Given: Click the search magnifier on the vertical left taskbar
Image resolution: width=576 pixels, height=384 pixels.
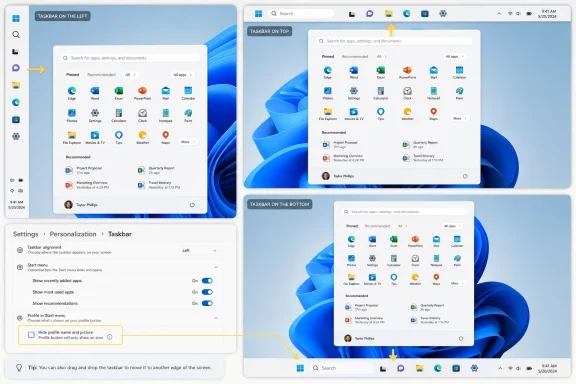Looking at the screenshot, I should 16,35.
